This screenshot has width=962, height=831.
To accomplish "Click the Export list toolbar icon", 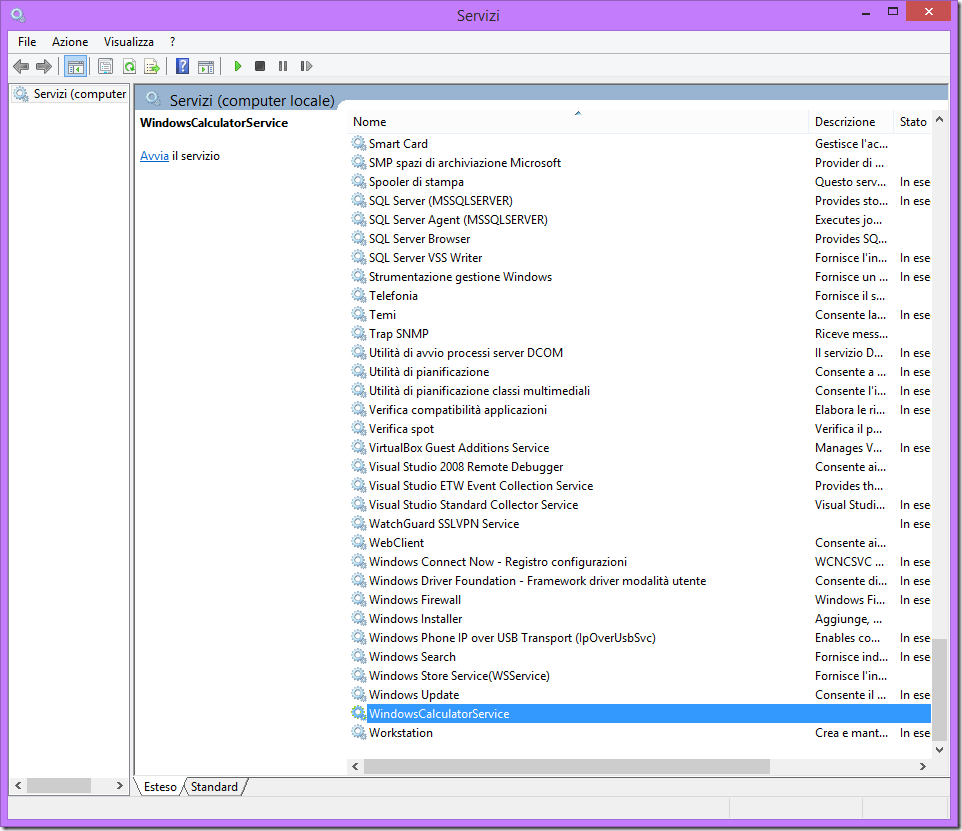I will coord(152,67).
